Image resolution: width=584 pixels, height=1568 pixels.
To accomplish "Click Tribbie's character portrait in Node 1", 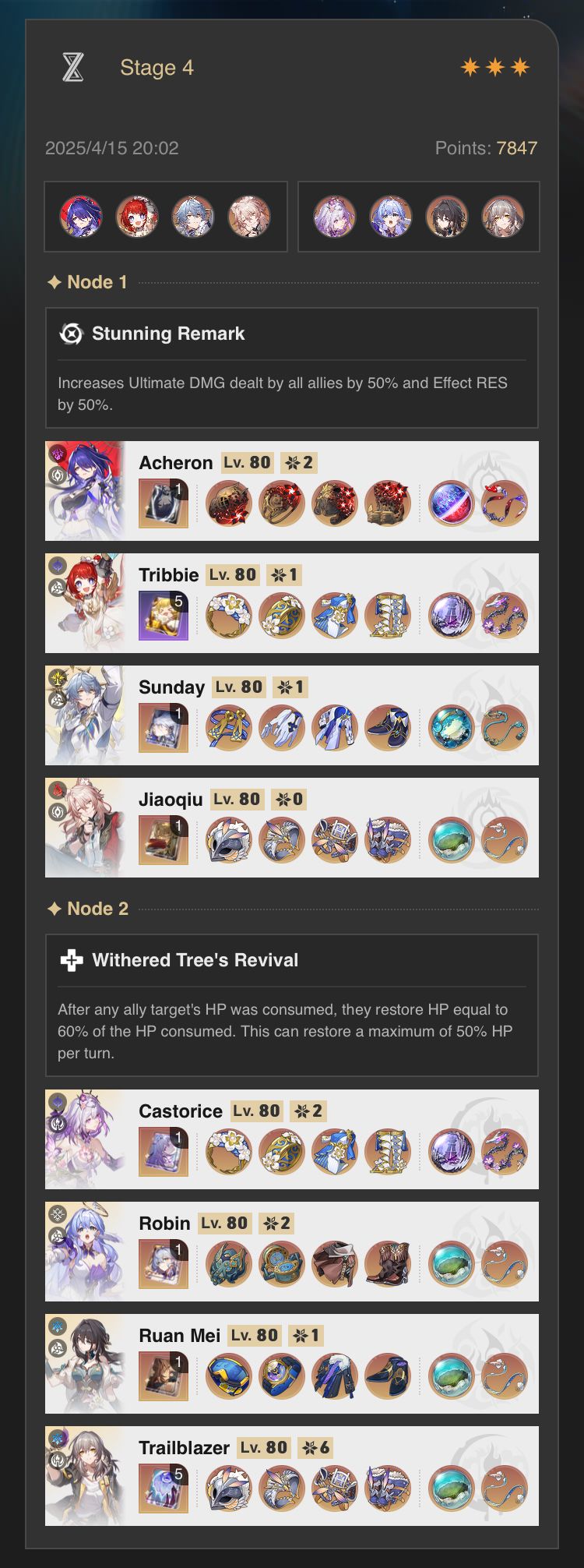I will click(x=86, y=603).
